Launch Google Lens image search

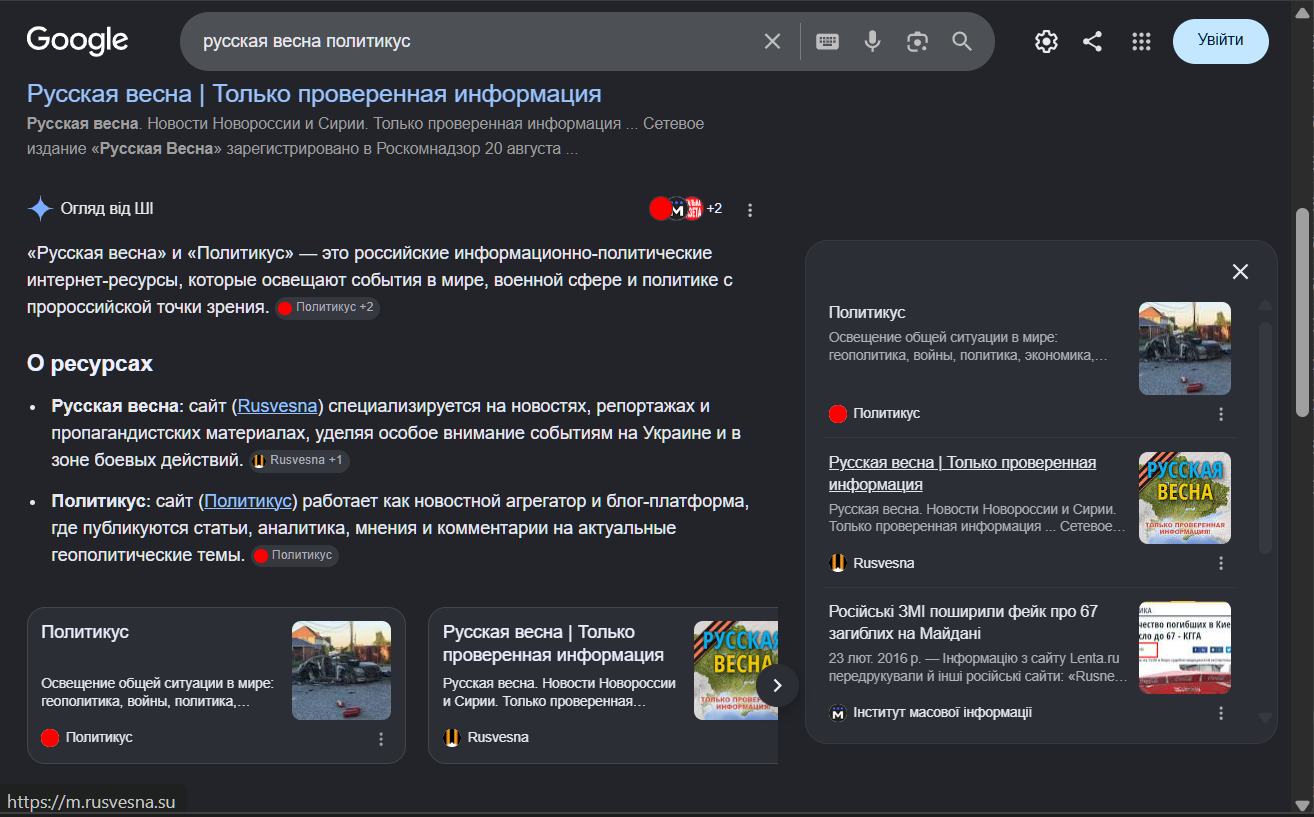(x=917, y=41)
